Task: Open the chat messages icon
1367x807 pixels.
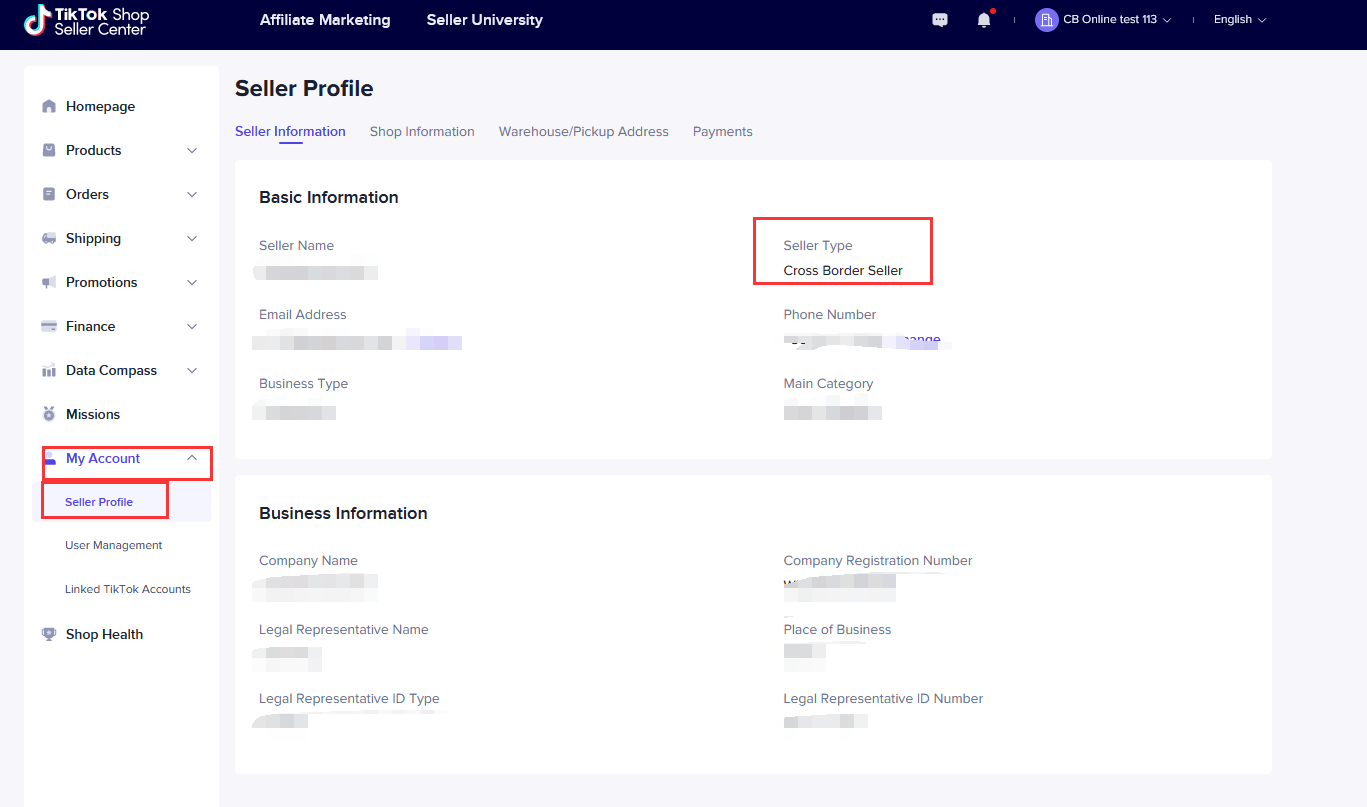Action: (940, 20)
